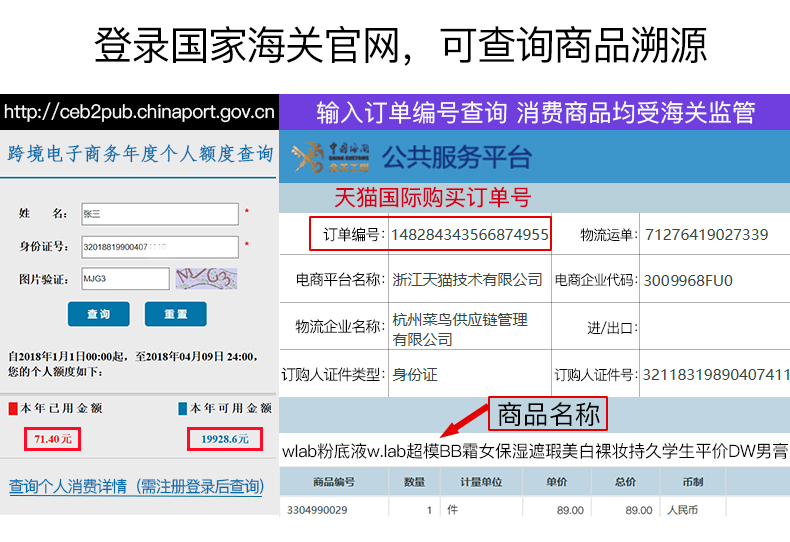Screen dimensions: 790x542
Task: Click the 重置 reset button
Action: 175,314
